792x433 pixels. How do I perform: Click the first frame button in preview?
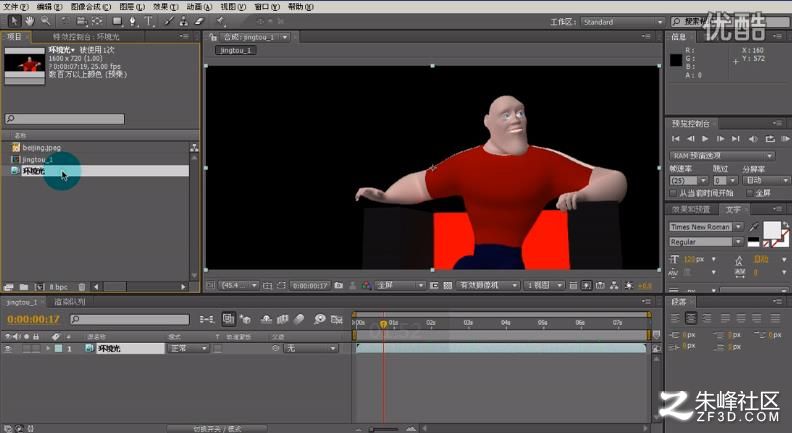[675, 138]
